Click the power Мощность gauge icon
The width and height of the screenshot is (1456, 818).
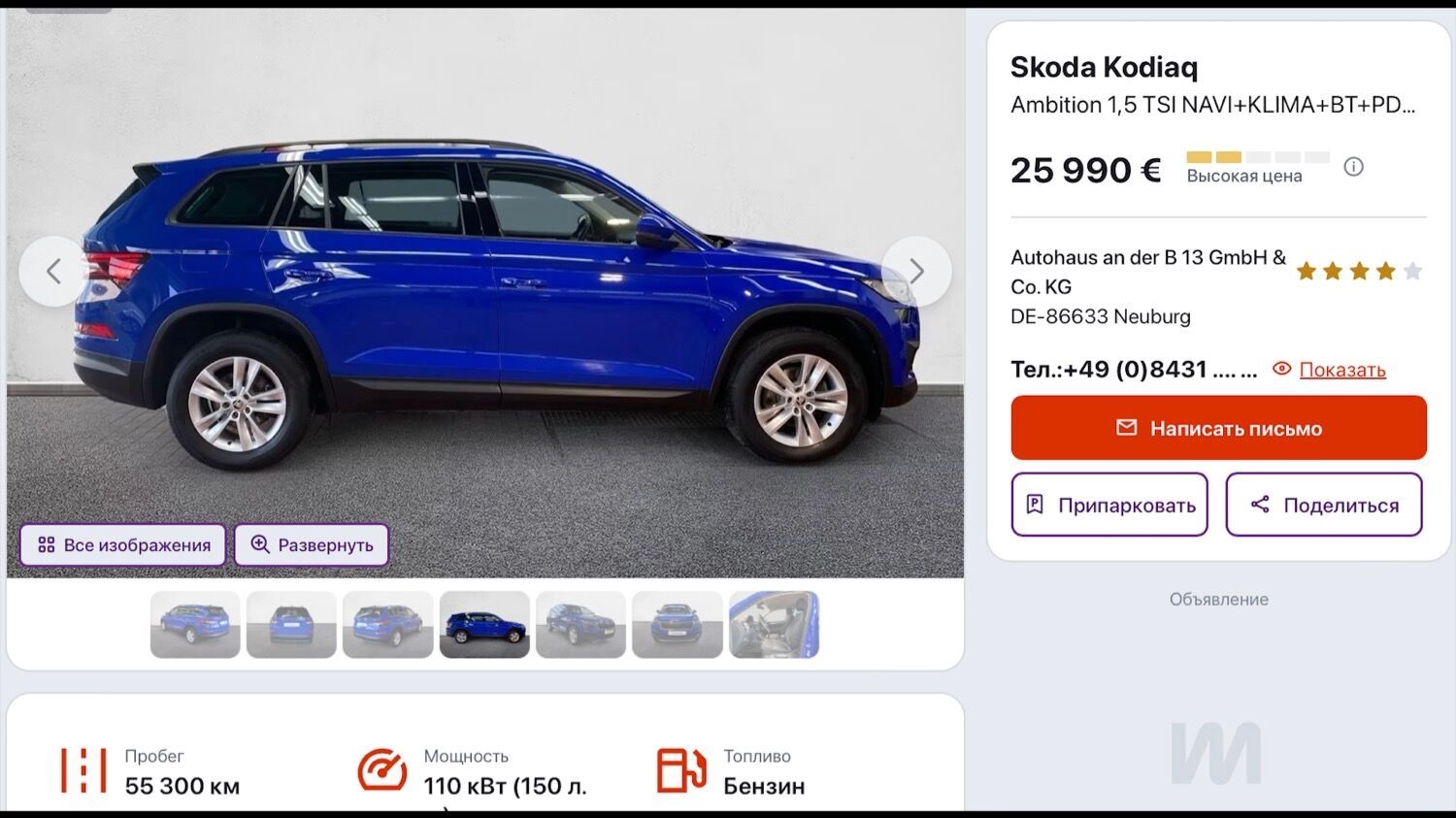[x=382, y=770]
